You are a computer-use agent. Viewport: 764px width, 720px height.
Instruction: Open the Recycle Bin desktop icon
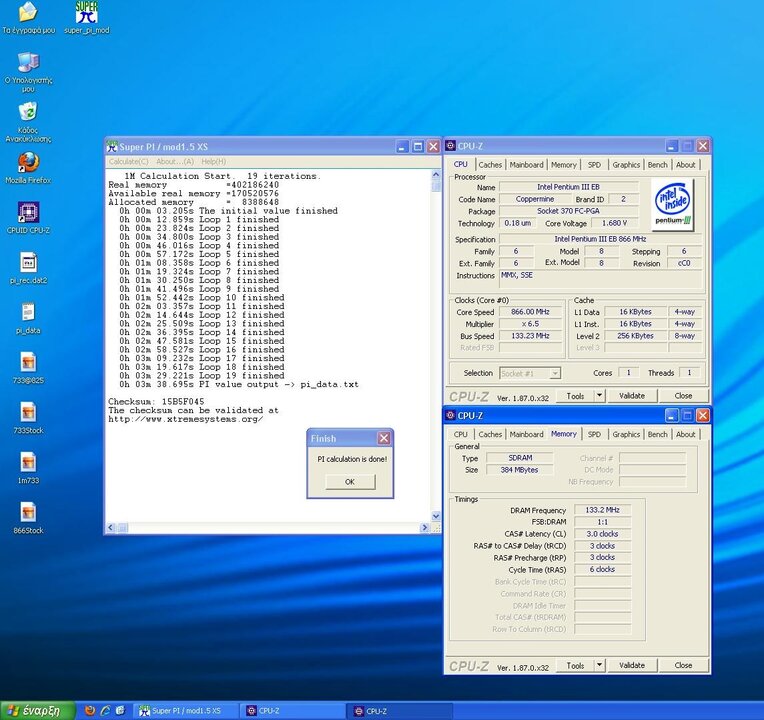pos(28,122)
